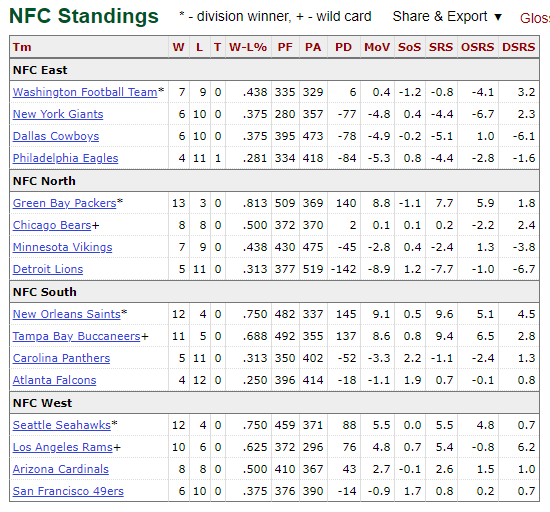Click Packers' .813 win percentage cell

coord(248,203)
